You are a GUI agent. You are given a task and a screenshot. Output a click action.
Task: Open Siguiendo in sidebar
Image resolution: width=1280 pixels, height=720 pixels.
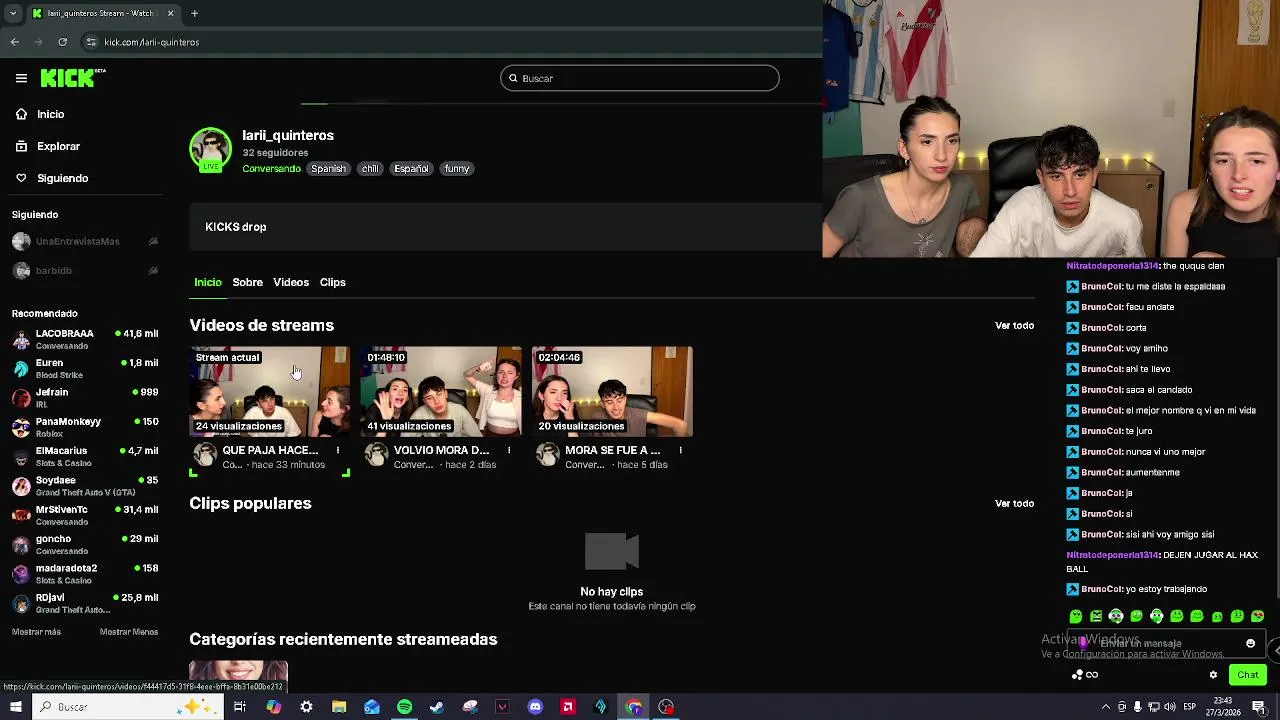click(62, 178)
